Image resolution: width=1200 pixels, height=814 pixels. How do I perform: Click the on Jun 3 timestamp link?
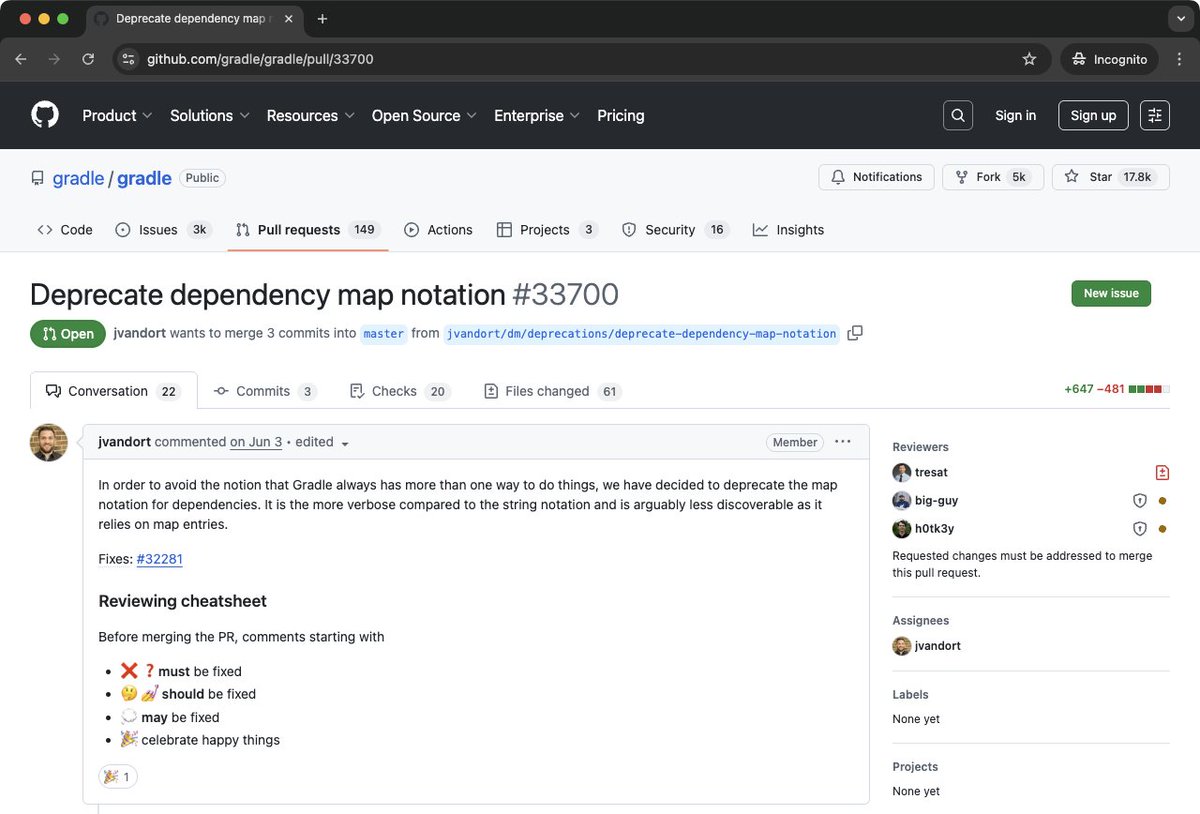(256, 442)
